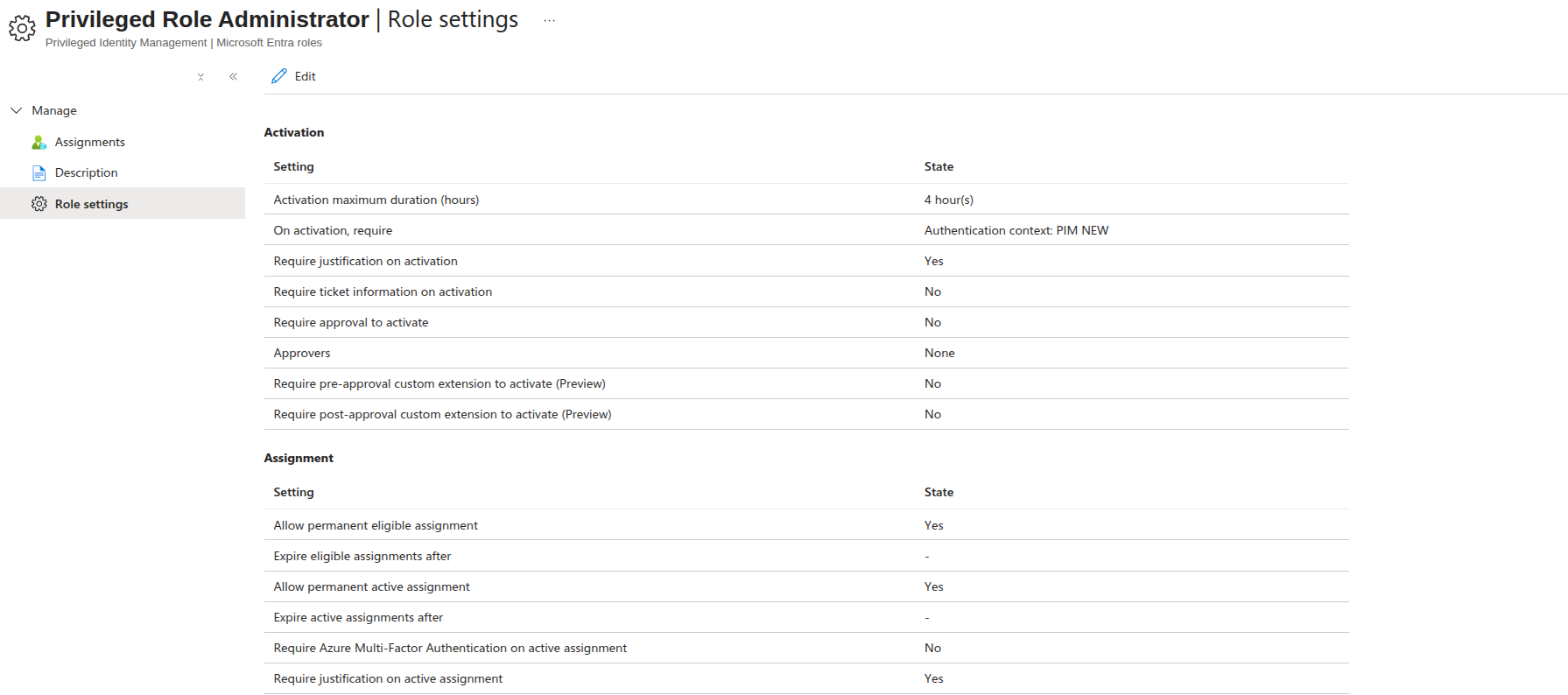1568x695 pixels.
Task: Click the Role settings gear icon in sidebar
Action: pos(39,204)
